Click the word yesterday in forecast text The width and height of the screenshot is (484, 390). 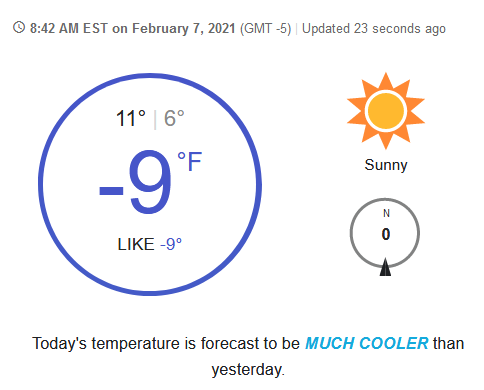248,370
